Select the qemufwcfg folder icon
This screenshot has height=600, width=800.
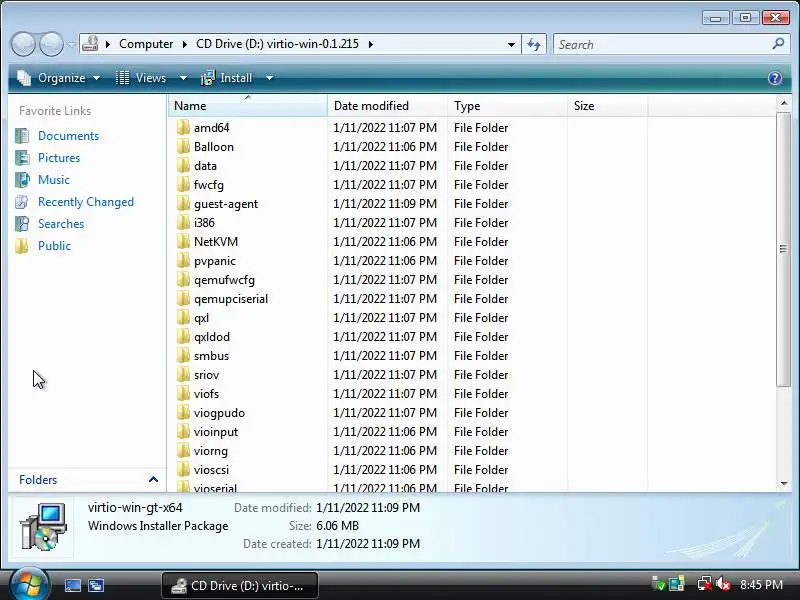point(183,280)
